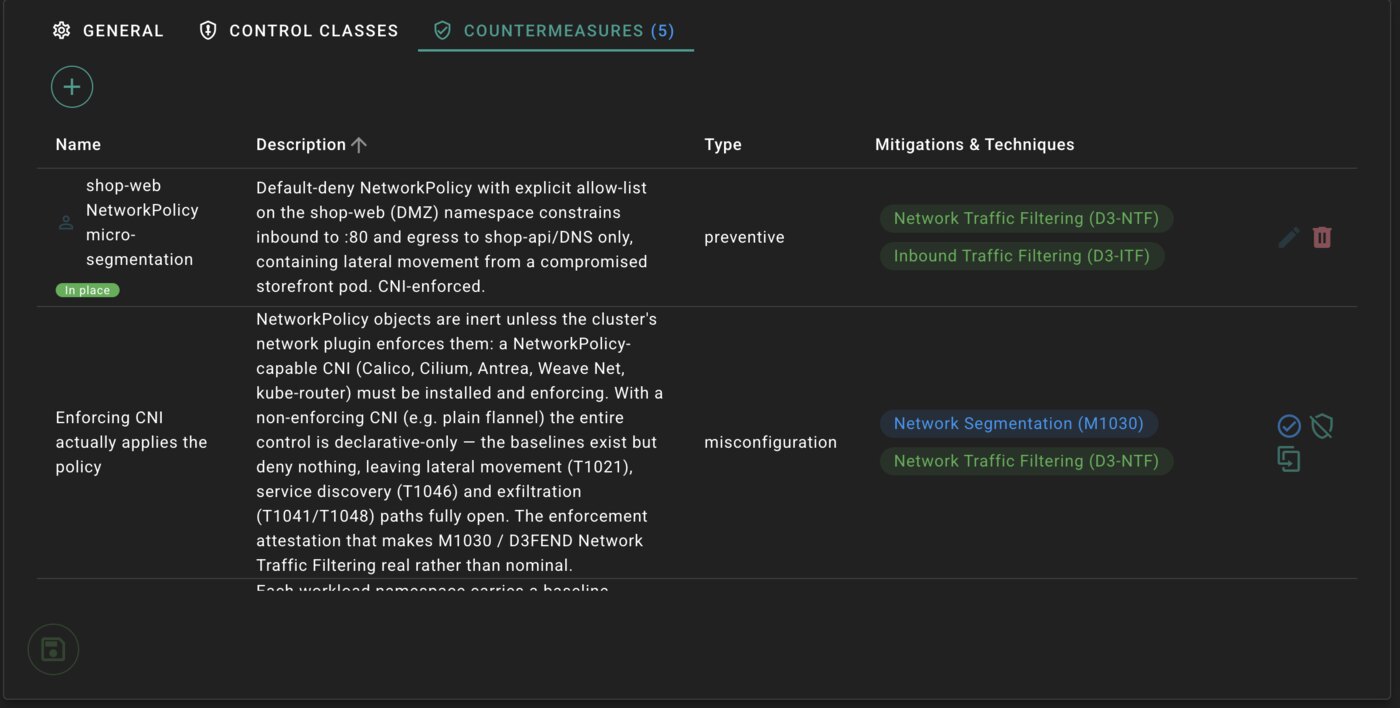Click the crossed-out shield icon for Enforcing CNI

coord(1322,427)
